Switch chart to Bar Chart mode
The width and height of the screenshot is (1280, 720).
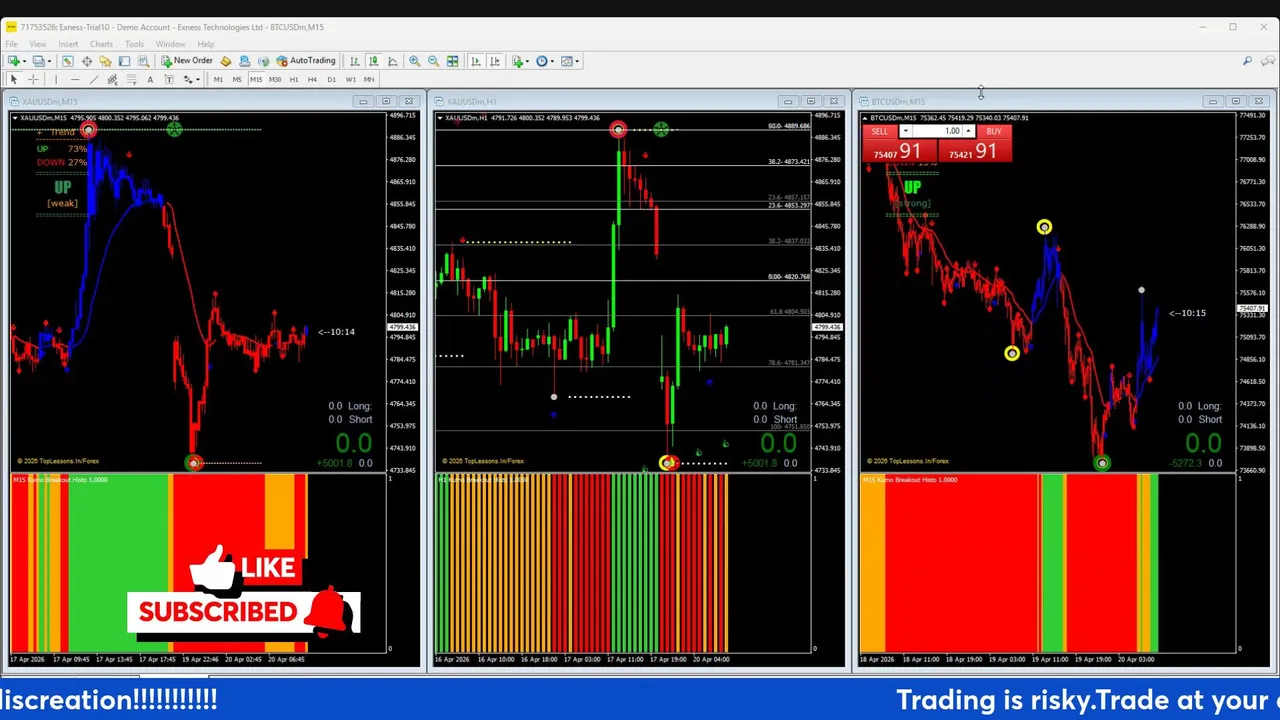point(355,61)
